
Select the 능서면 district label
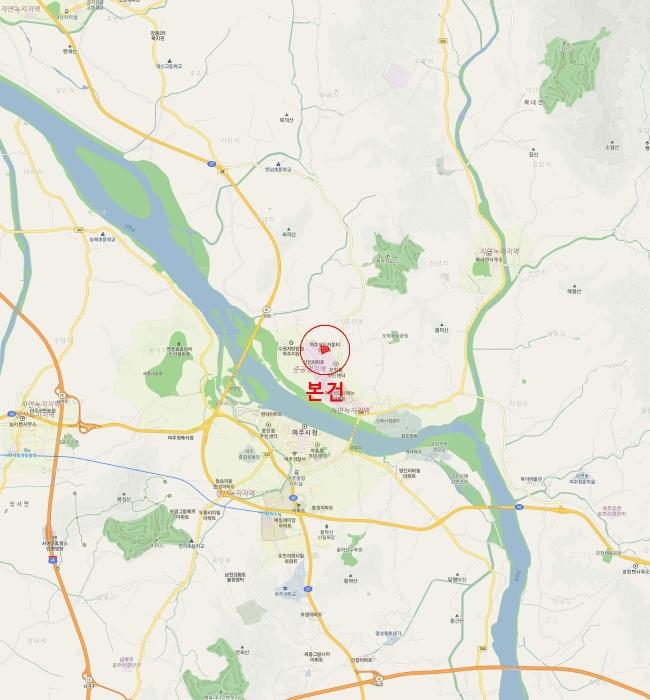(x=18, y=504)
